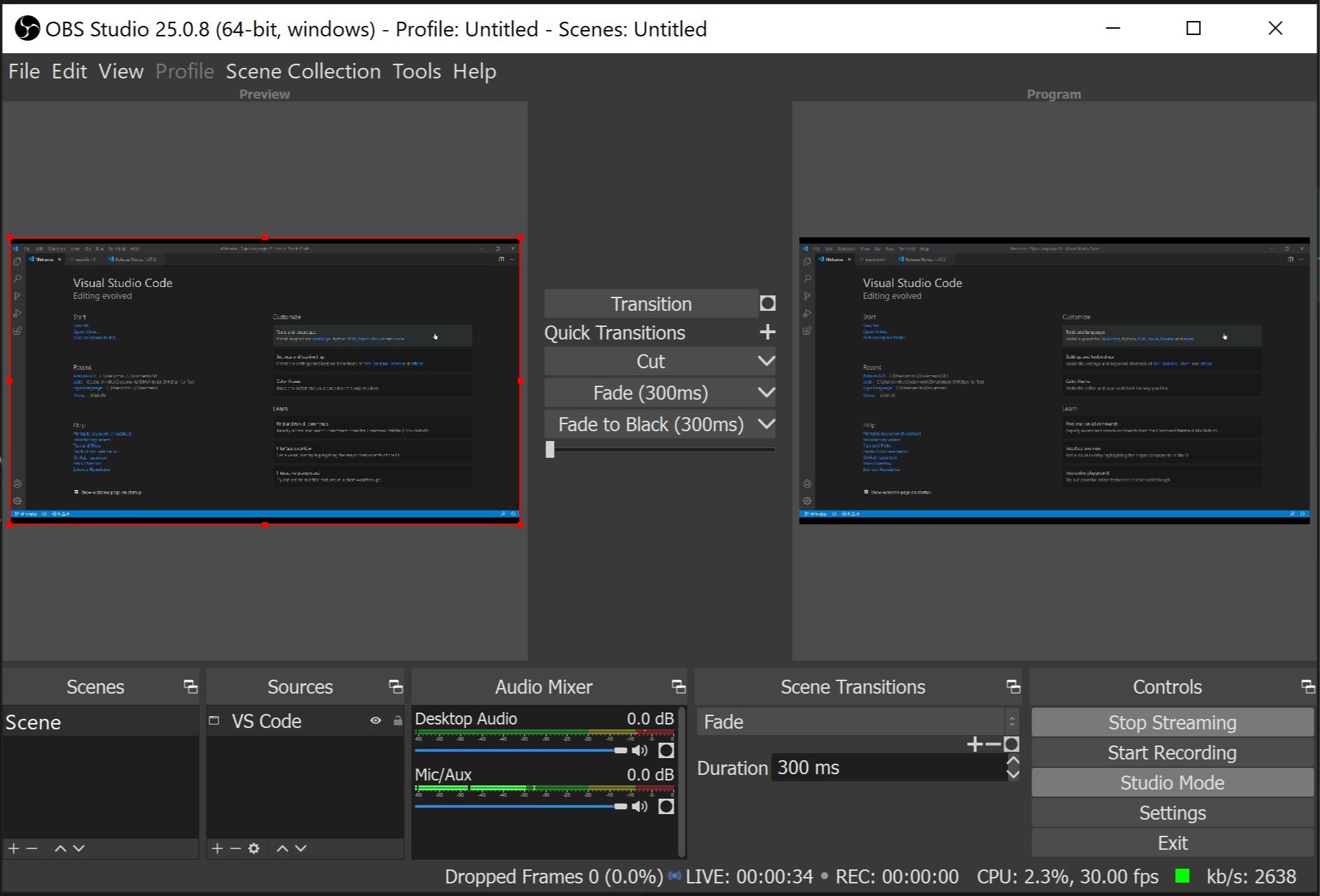Open Settings from Controls
The width and height of the screenshot is (1320, 896).
[x=1172, y=813]
